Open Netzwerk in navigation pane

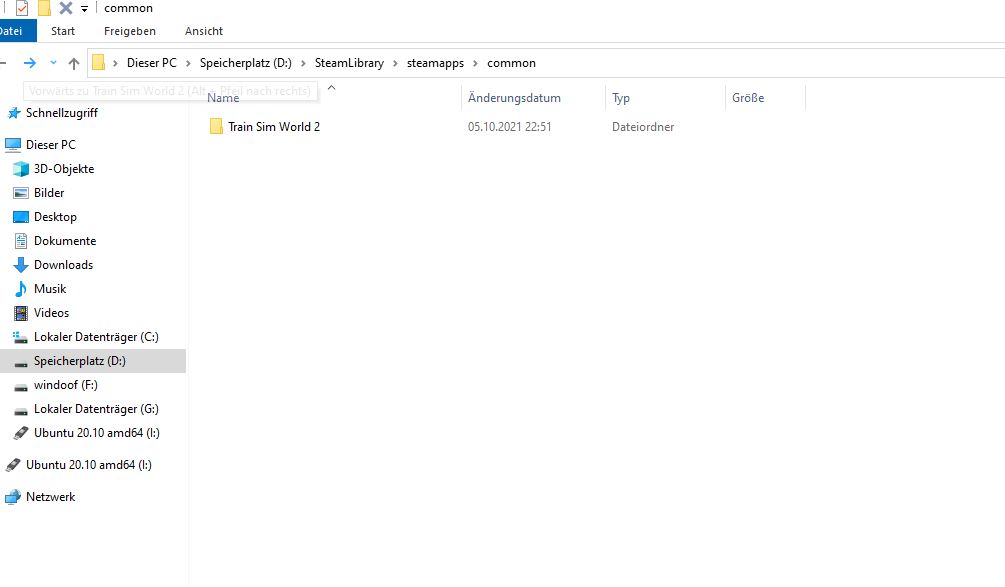click(x=51, y=497)
